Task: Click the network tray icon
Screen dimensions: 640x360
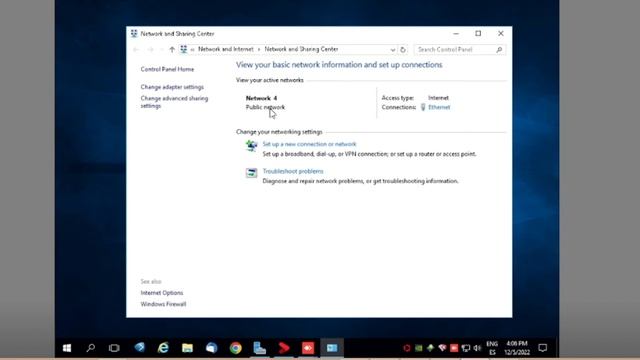Action: (465, 348)
